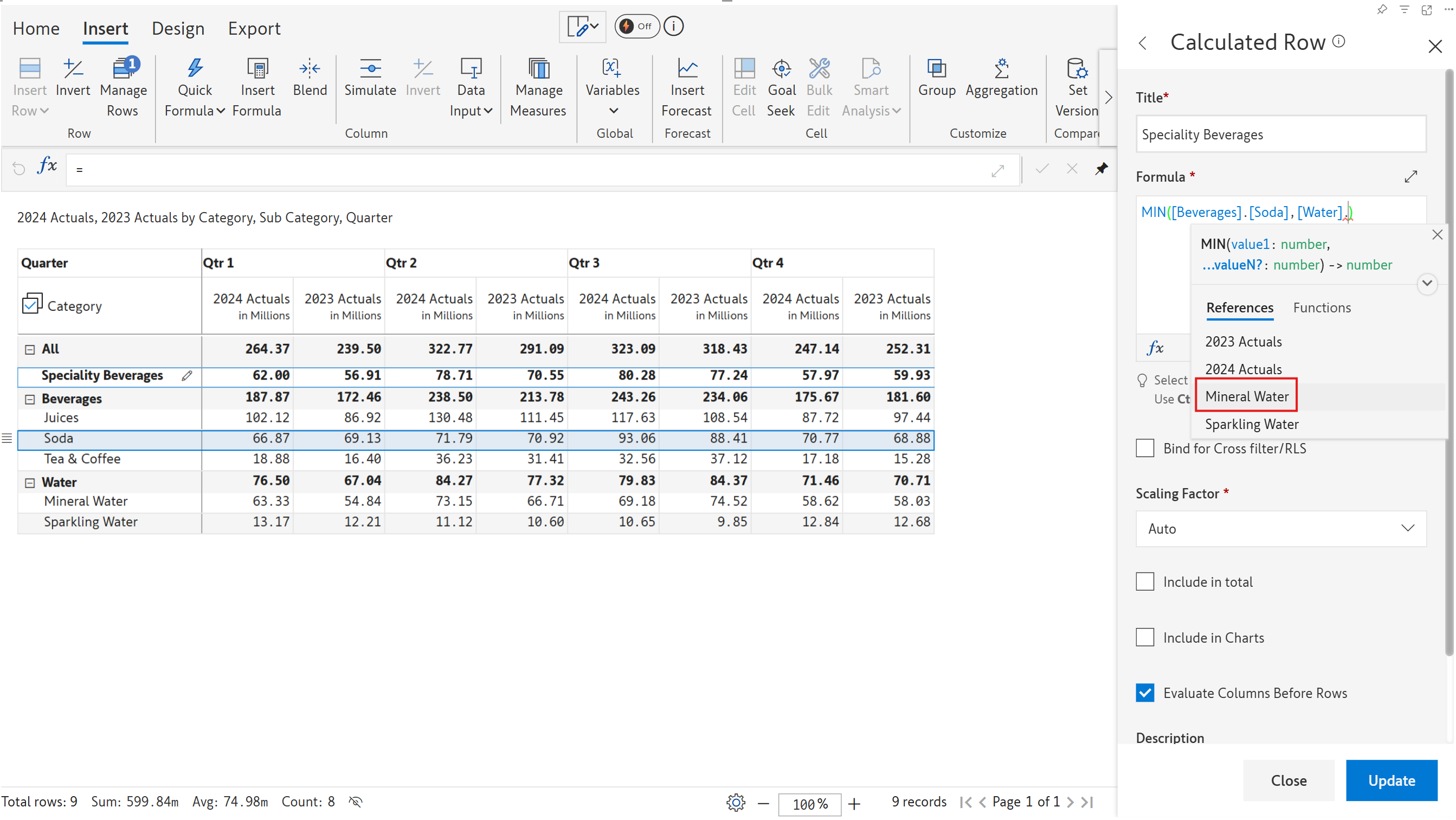Enable Bind for Cross filter/RLS checkbox
The image size is (1456, 820).
pyautogui.click(x=1145, y=449)
